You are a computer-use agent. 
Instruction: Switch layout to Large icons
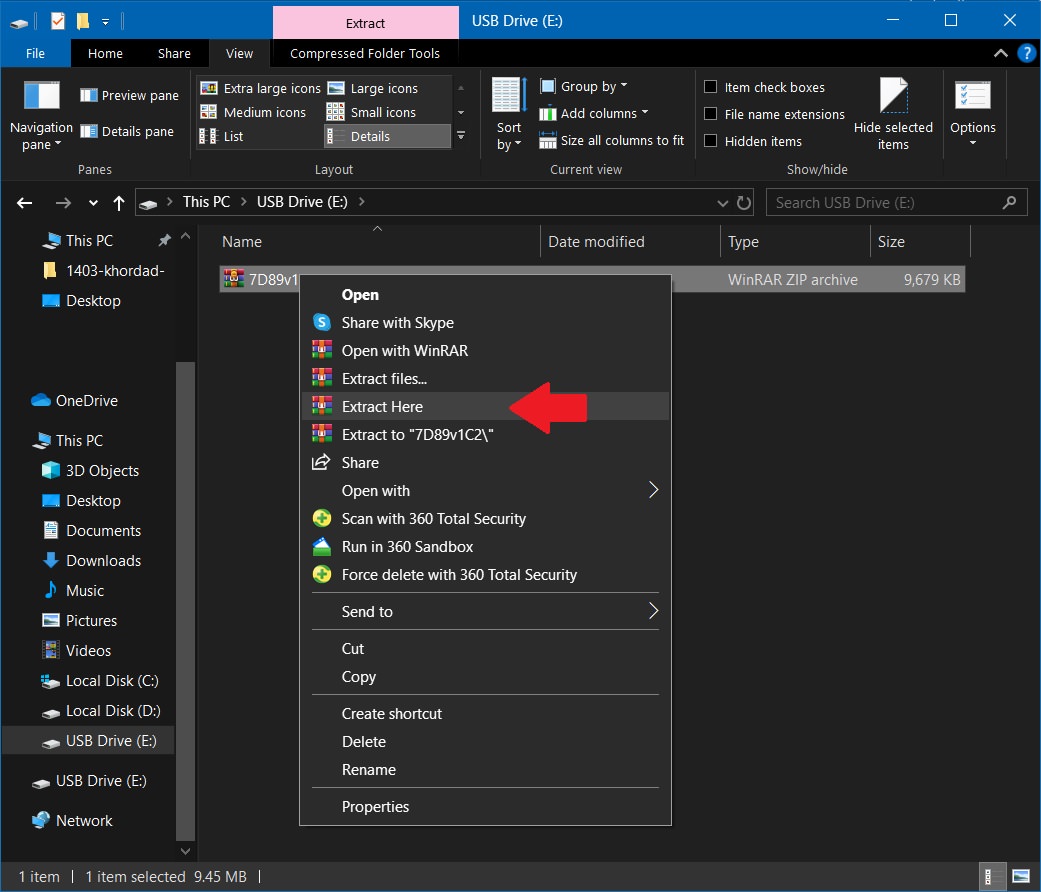click(372, 88)
